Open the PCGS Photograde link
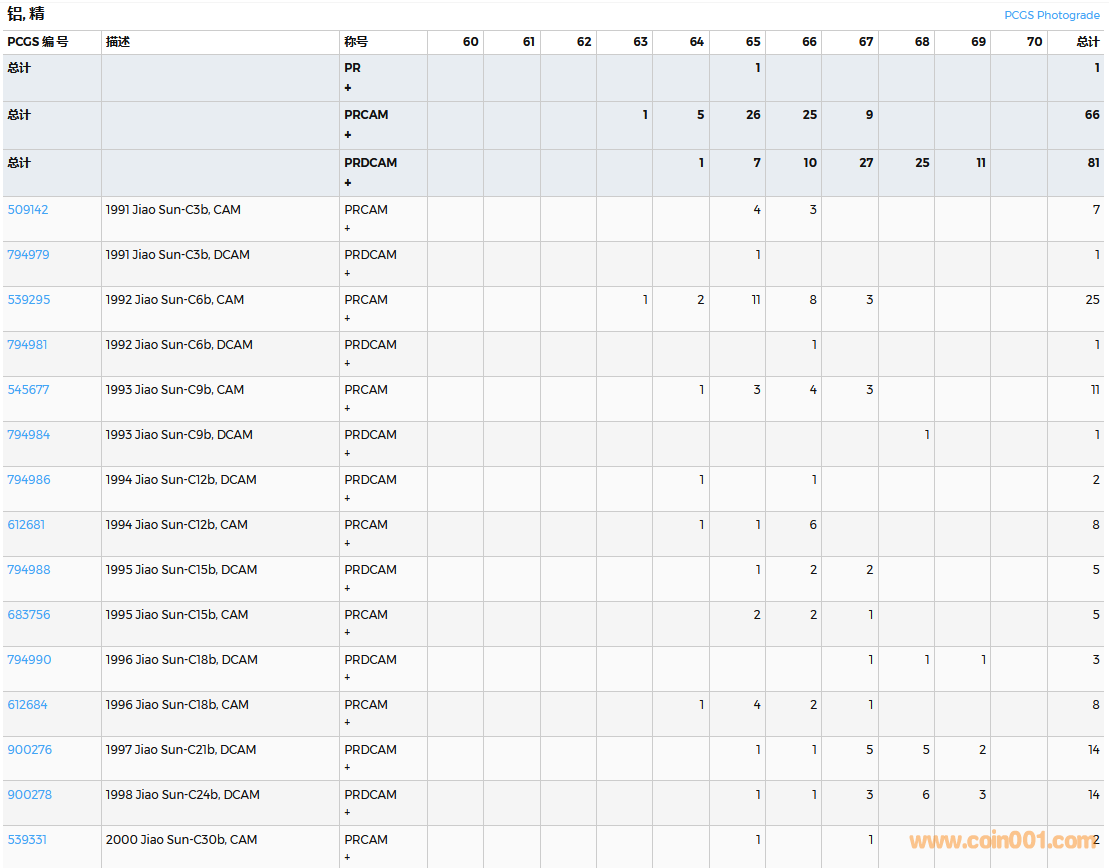 (x=1051, y=15)
